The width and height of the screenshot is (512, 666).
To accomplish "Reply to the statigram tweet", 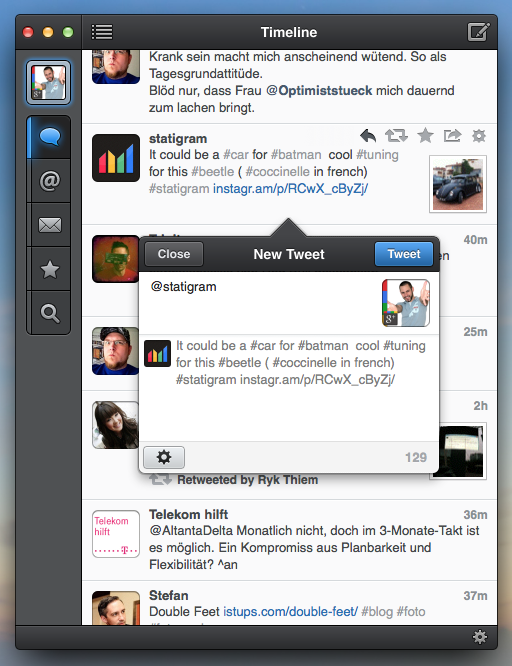I will tap(368, 136).
